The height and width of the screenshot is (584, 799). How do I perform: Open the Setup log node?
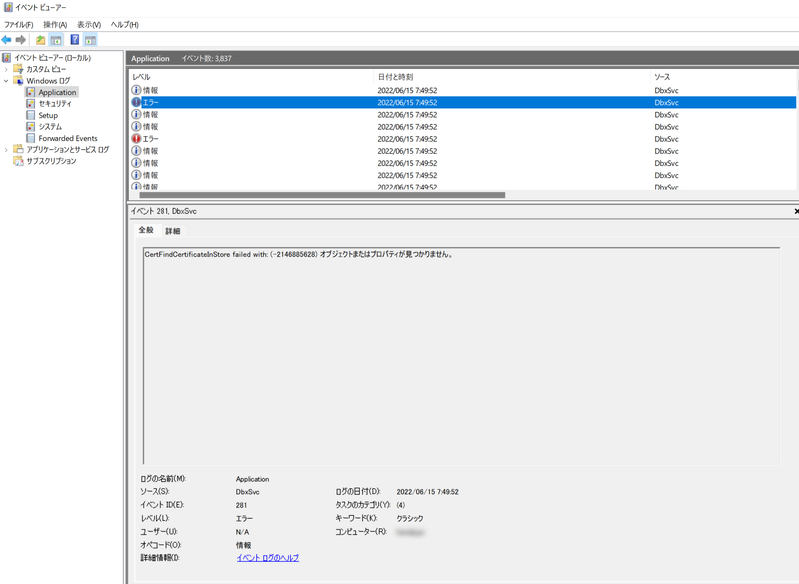(48, 115)
